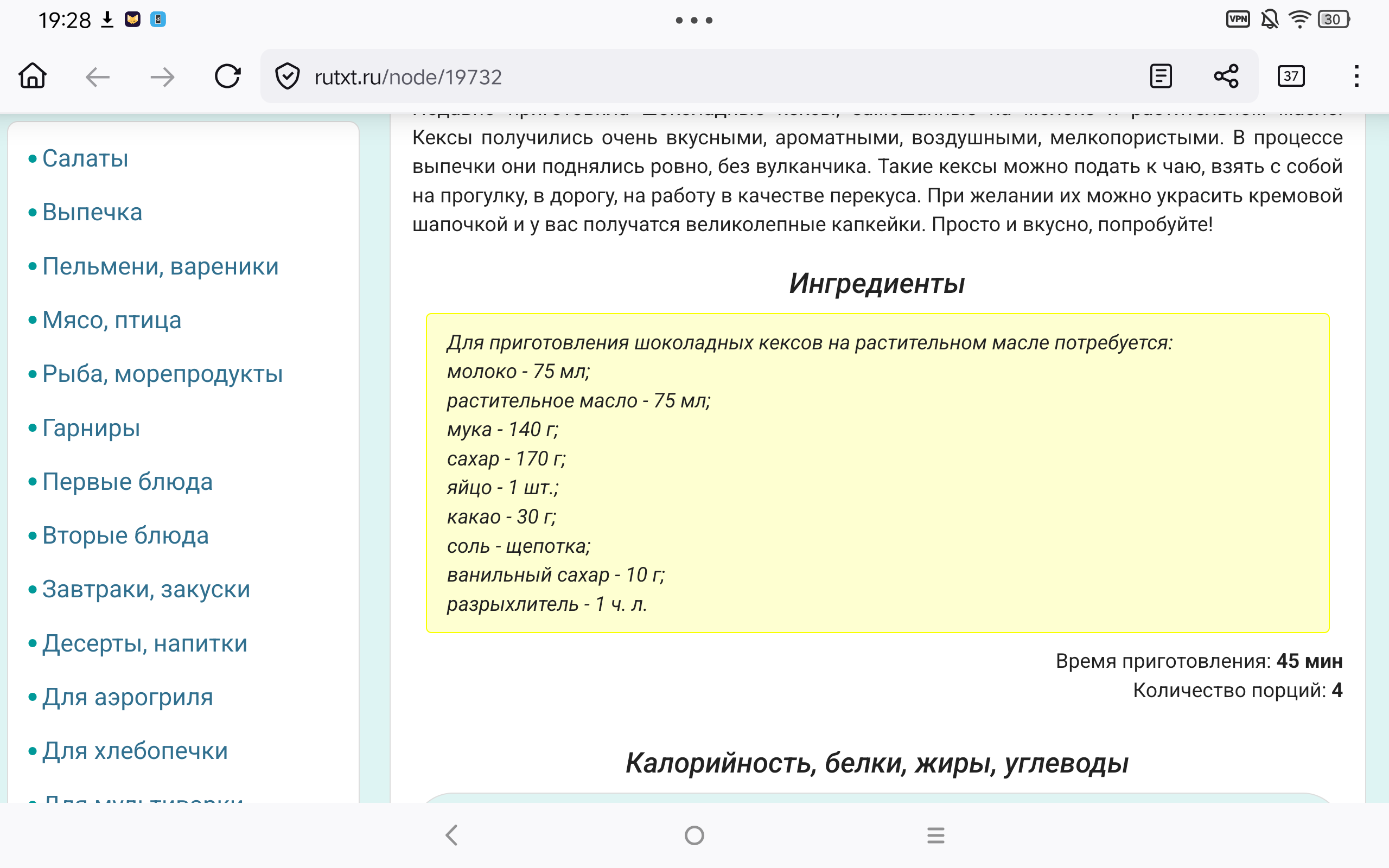This screenshot has height=868, width=1389.
Task: Select Мясо, птица category link
Action: [111, 320]
